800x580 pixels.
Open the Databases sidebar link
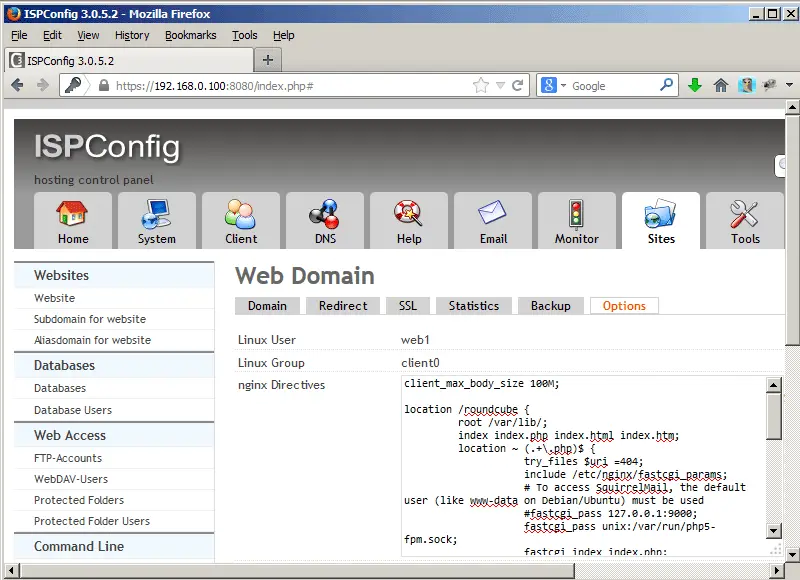click(x=60, y=388)
